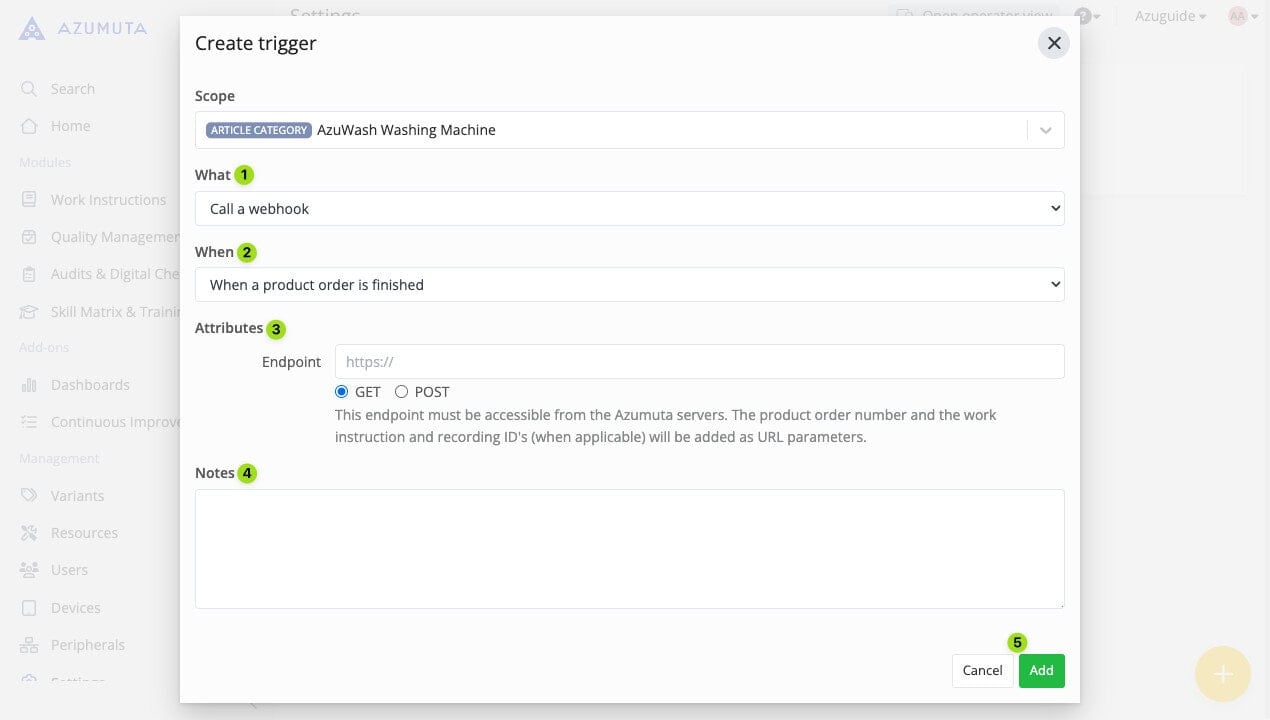
Task: Select the GET radio button
Action: pos(342,392)
